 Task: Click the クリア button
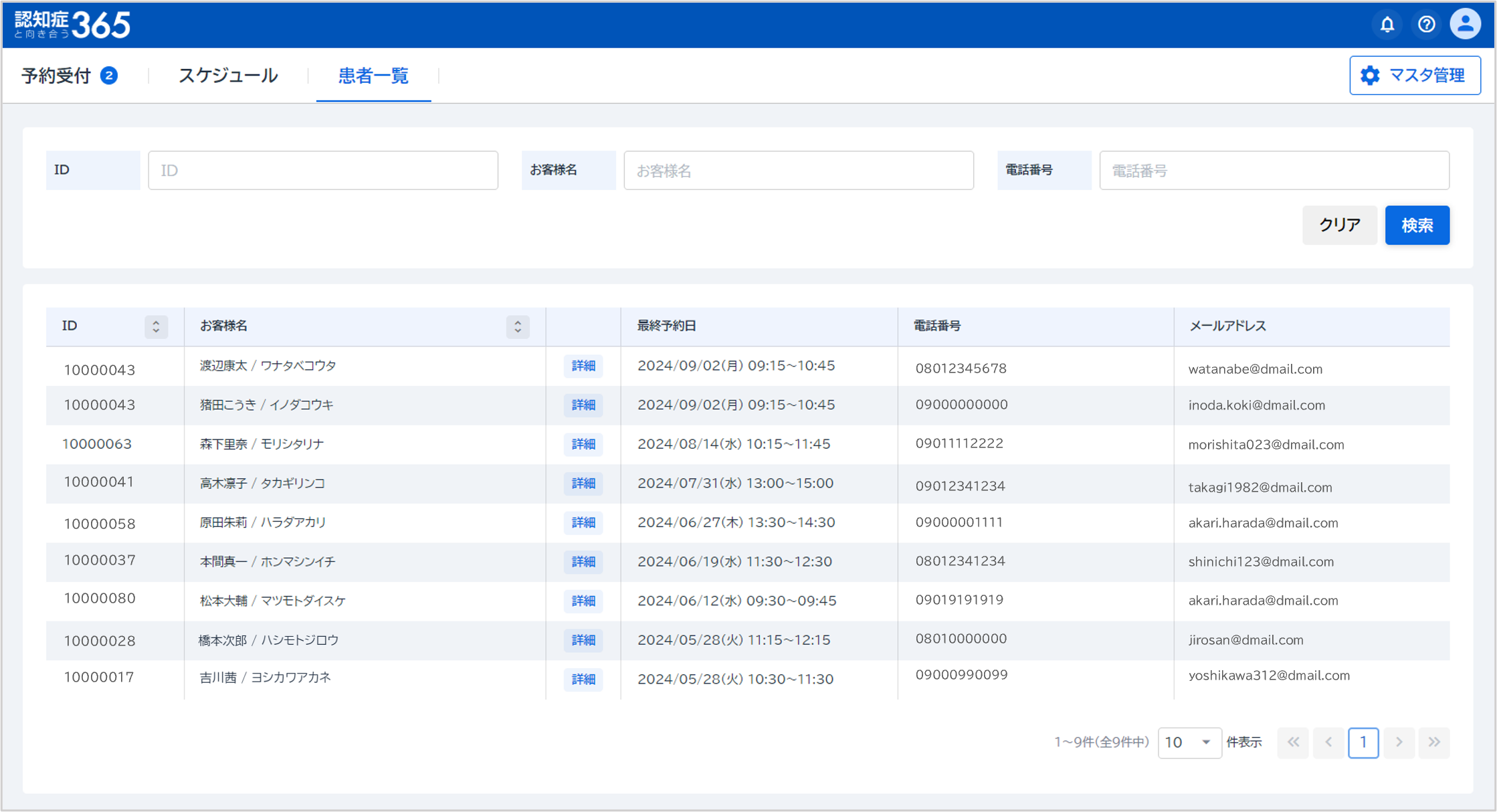tap(1339, 225)
